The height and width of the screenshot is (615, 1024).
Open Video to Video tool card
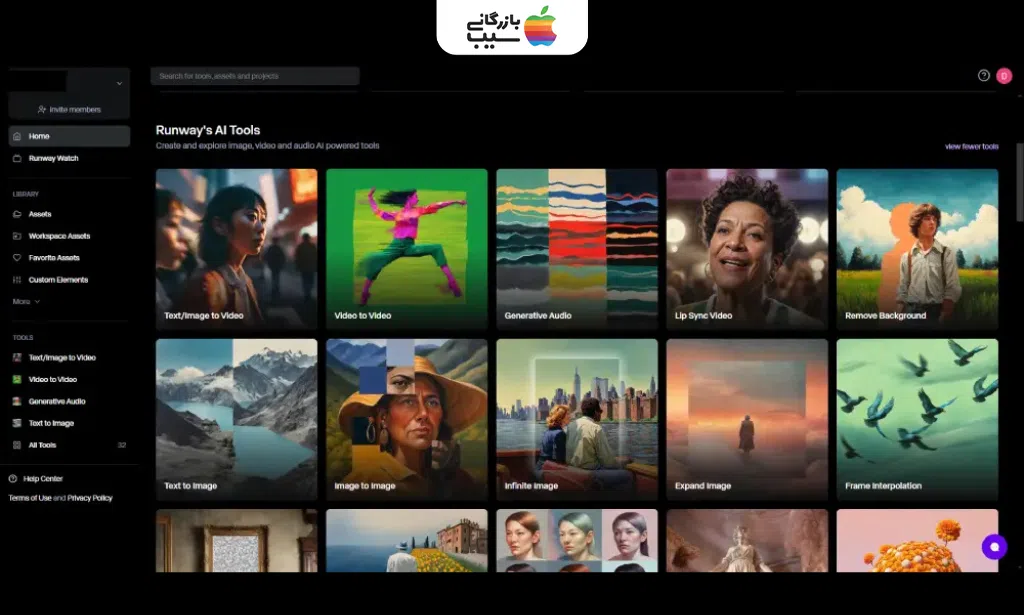point(407,249)
